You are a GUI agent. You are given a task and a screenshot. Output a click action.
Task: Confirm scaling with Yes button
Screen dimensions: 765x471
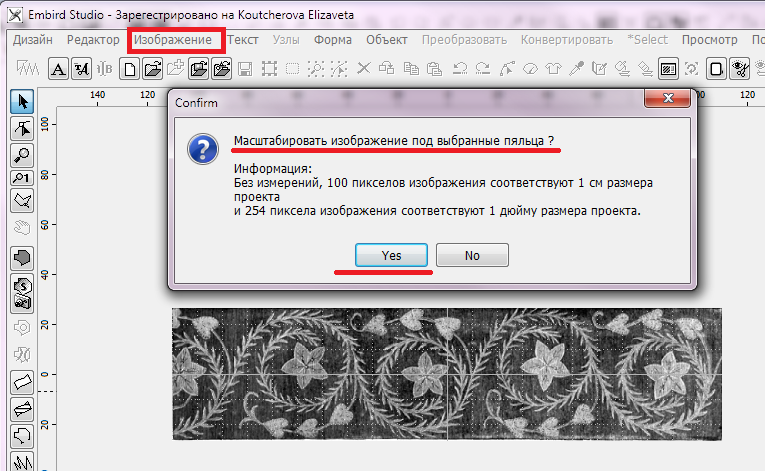(391, 255)
